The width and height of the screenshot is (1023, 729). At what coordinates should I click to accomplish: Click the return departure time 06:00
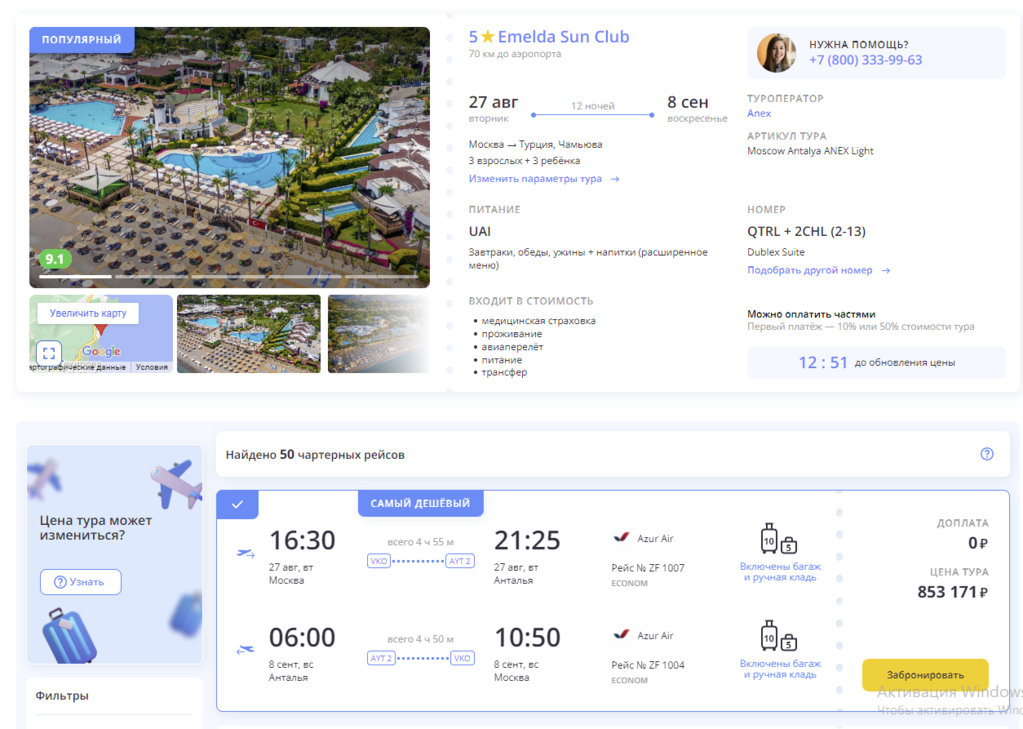pos(302,638)
